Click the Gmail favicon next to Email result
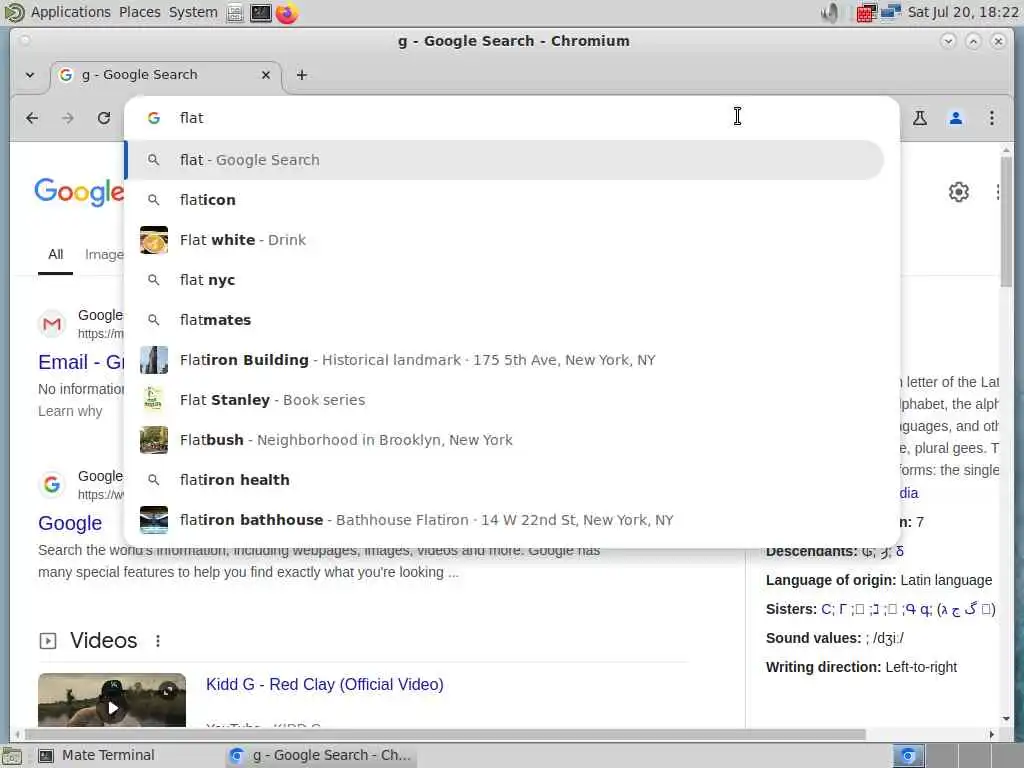This screenshot has width=1024, height=768. pos(52,324)
